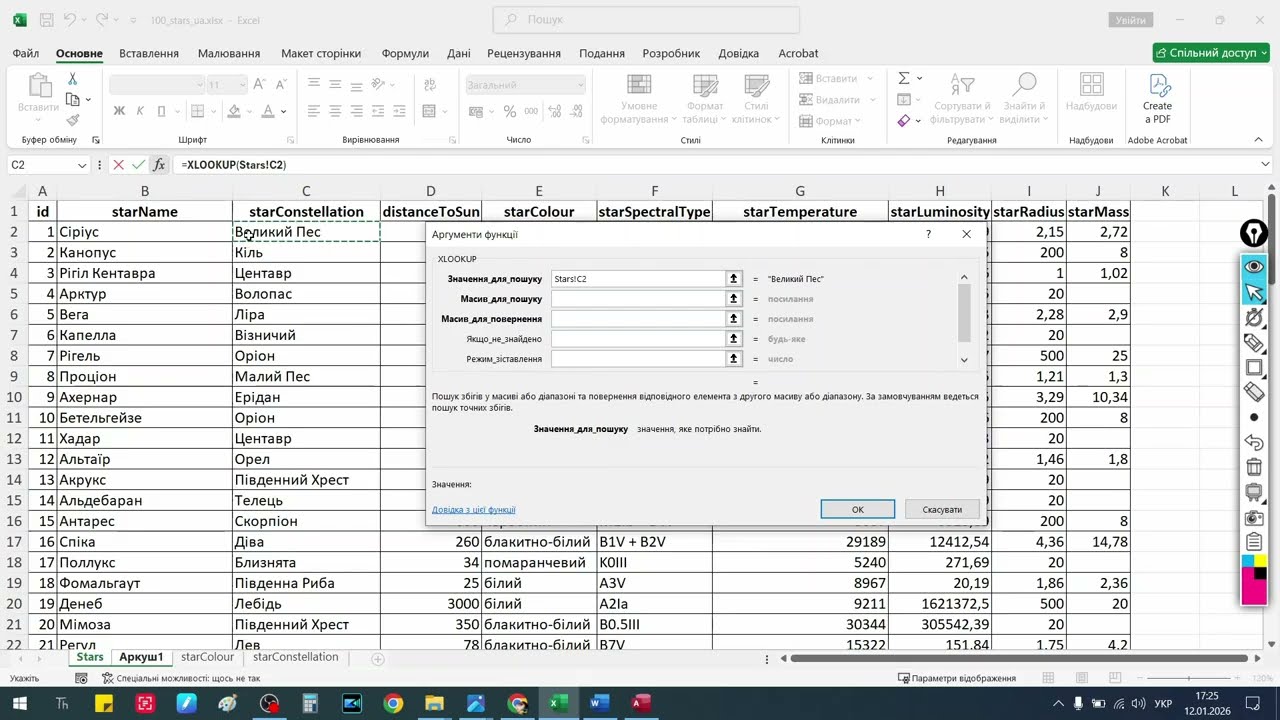Toggle eye visibility in the overlay toolbar
1280x720 pixels.
(x=1254, y=266)
